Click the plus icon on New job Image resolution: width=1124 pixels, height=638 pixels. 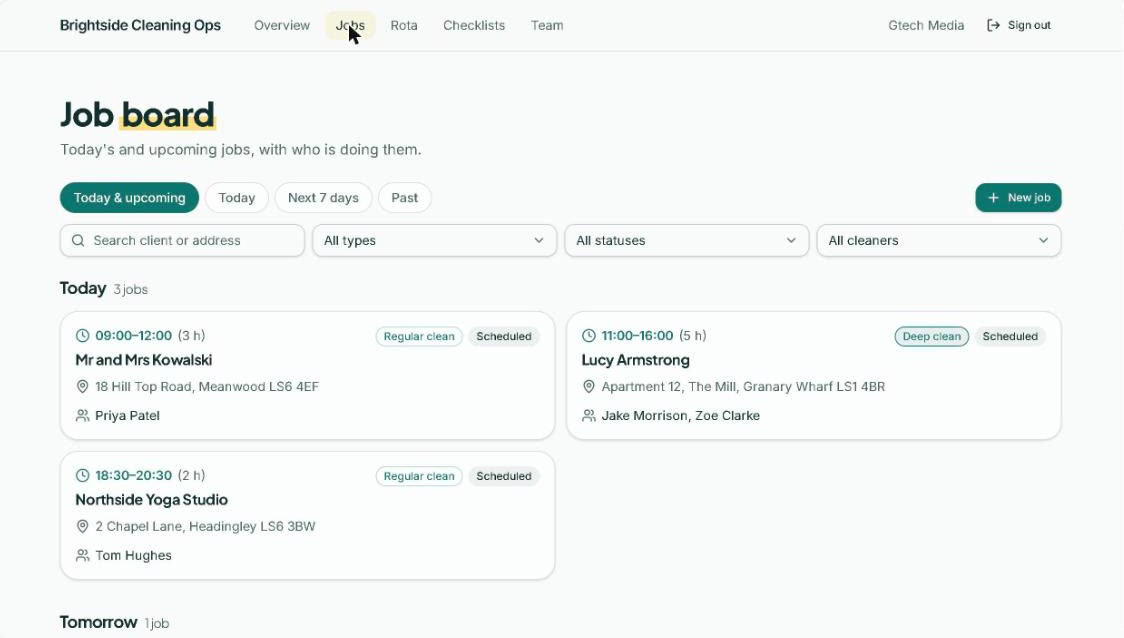click(x=993, y=198)
